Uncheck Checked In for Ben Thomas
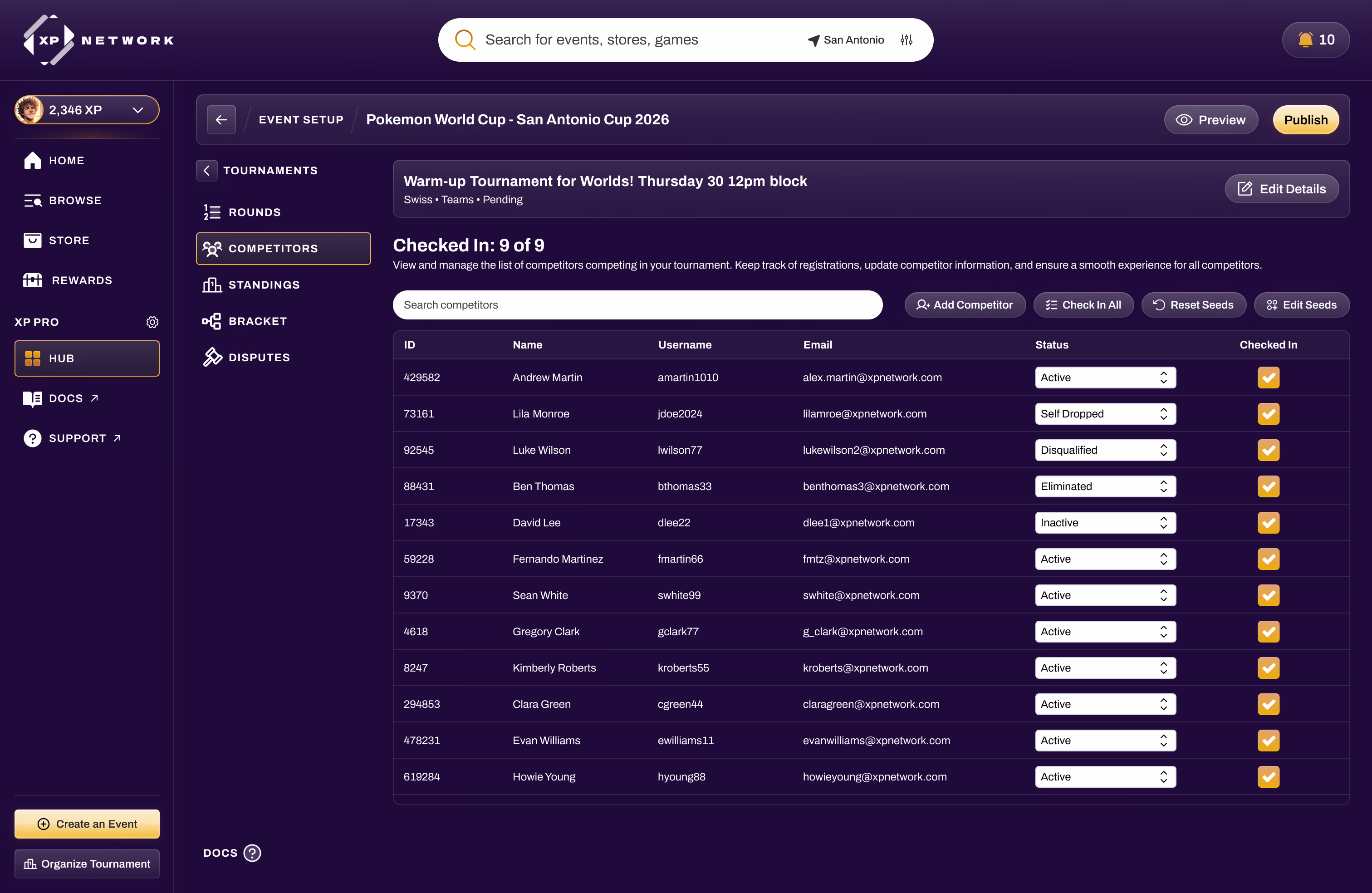 [x=1268, y=486]
